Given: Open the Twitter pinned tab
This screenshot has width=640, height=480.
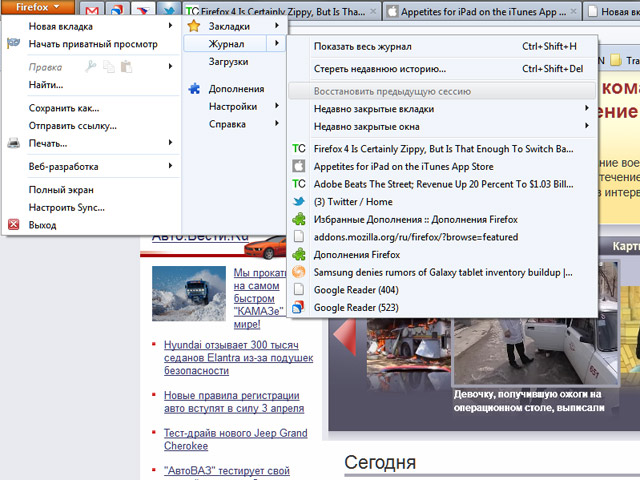Looking at the screenshot, I should click(169, 11).
